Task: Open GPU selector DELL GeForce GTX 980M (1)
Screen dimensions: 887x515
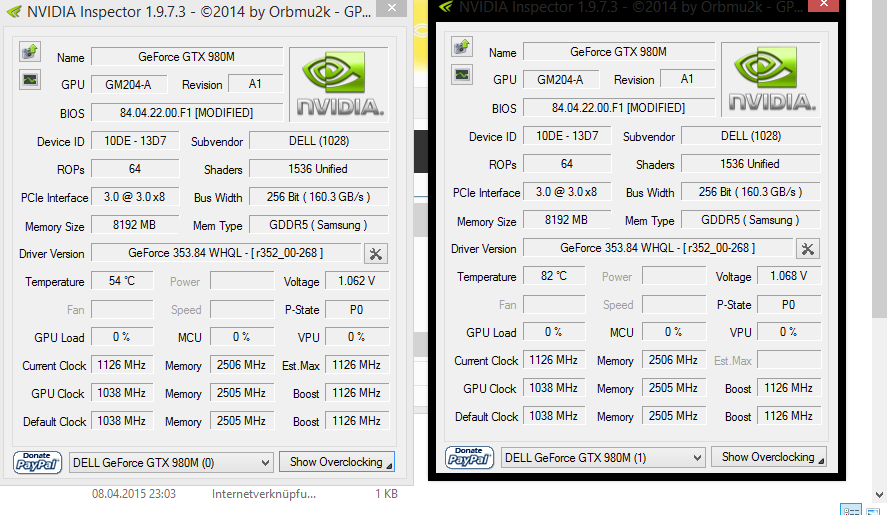Action: 603,457
